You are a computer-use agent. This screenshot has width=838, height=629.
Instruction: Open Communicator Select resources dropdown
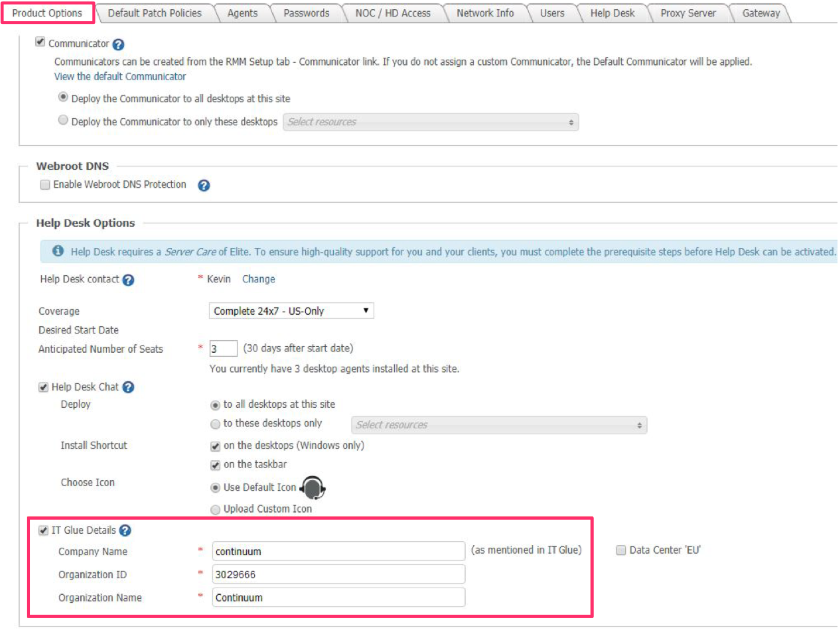tap(431, 122)
